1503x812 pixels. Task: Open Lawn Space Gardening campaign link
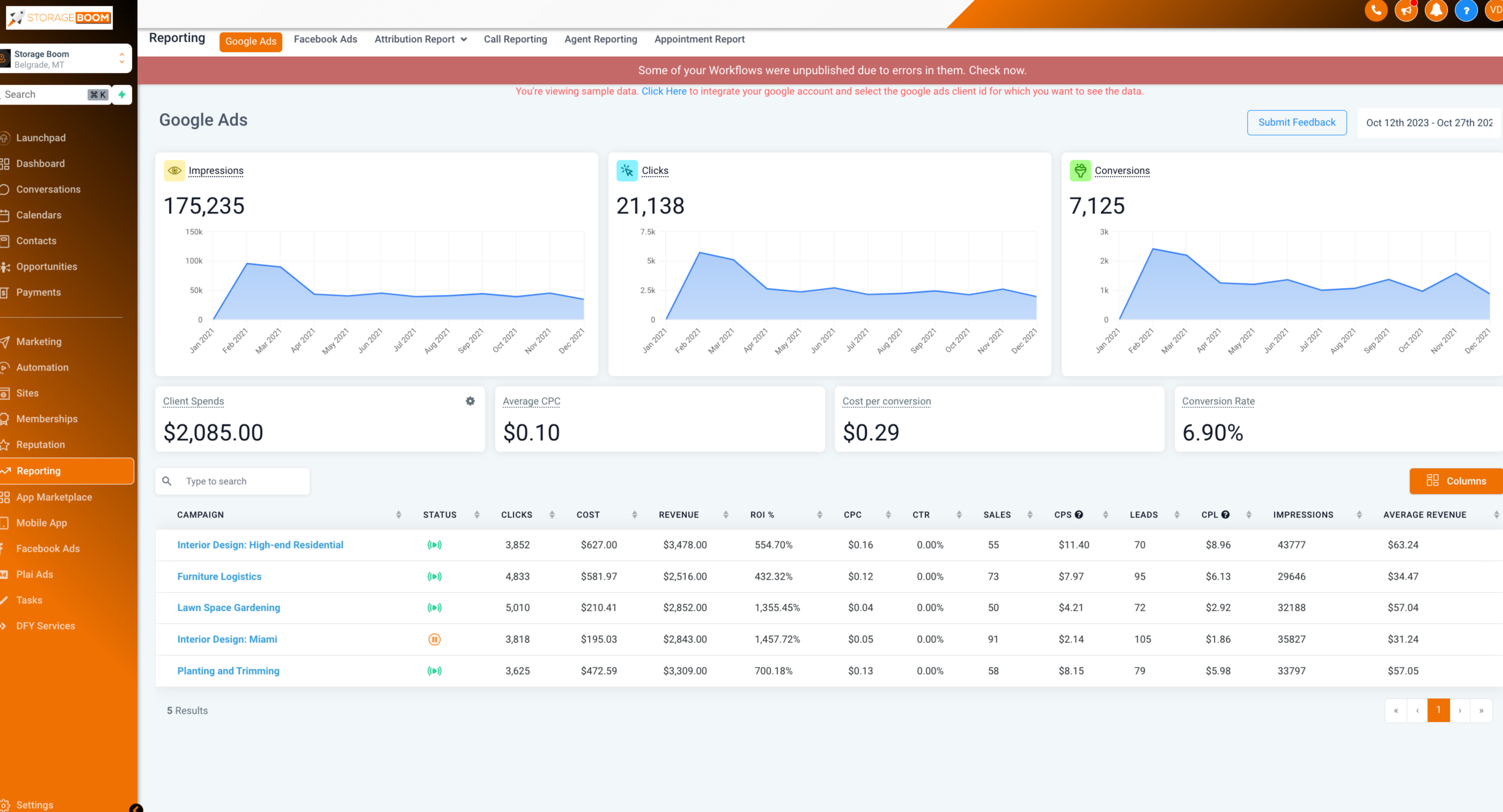click(228, 608)
